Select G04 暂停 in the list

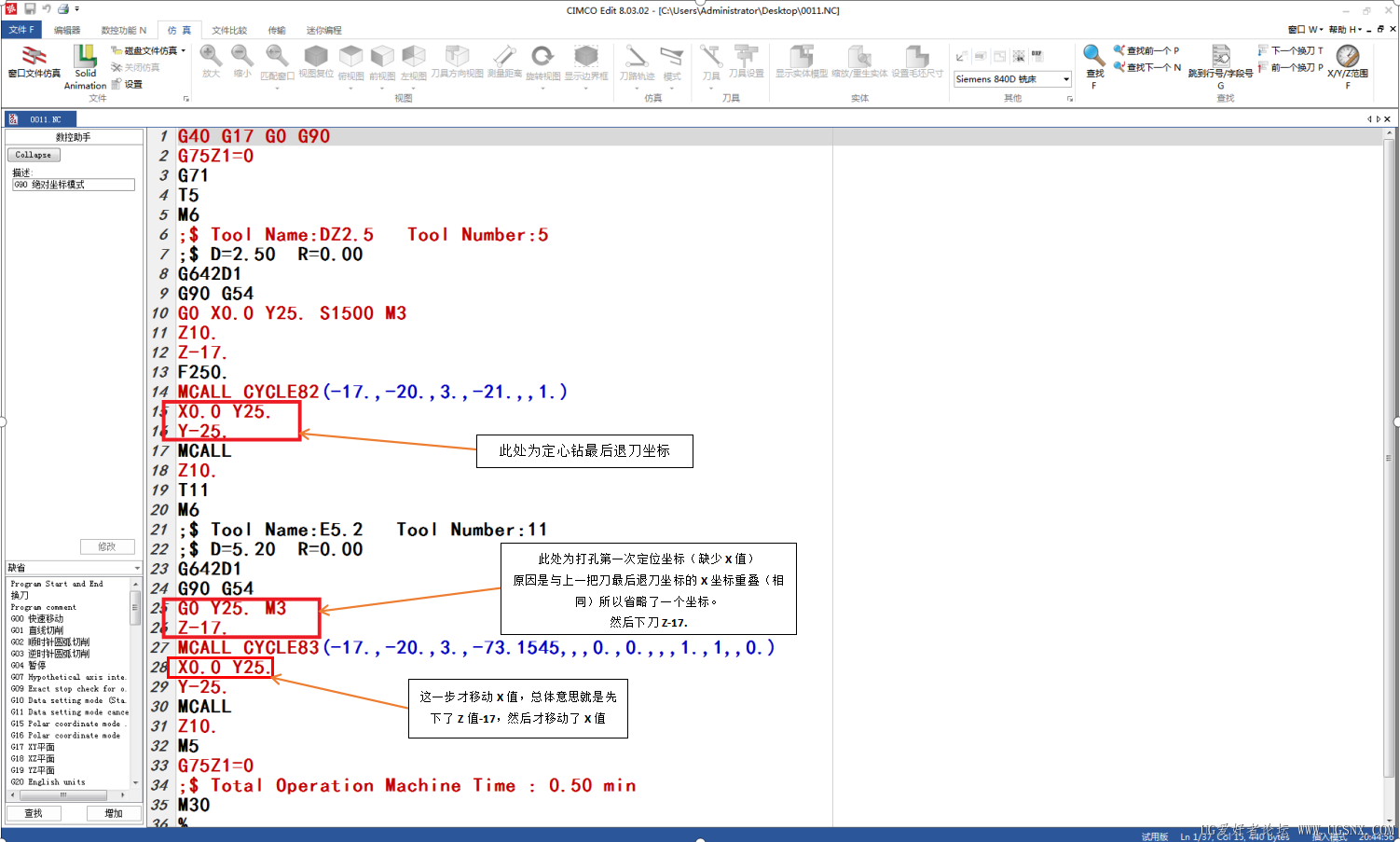[x=28, y=666]
